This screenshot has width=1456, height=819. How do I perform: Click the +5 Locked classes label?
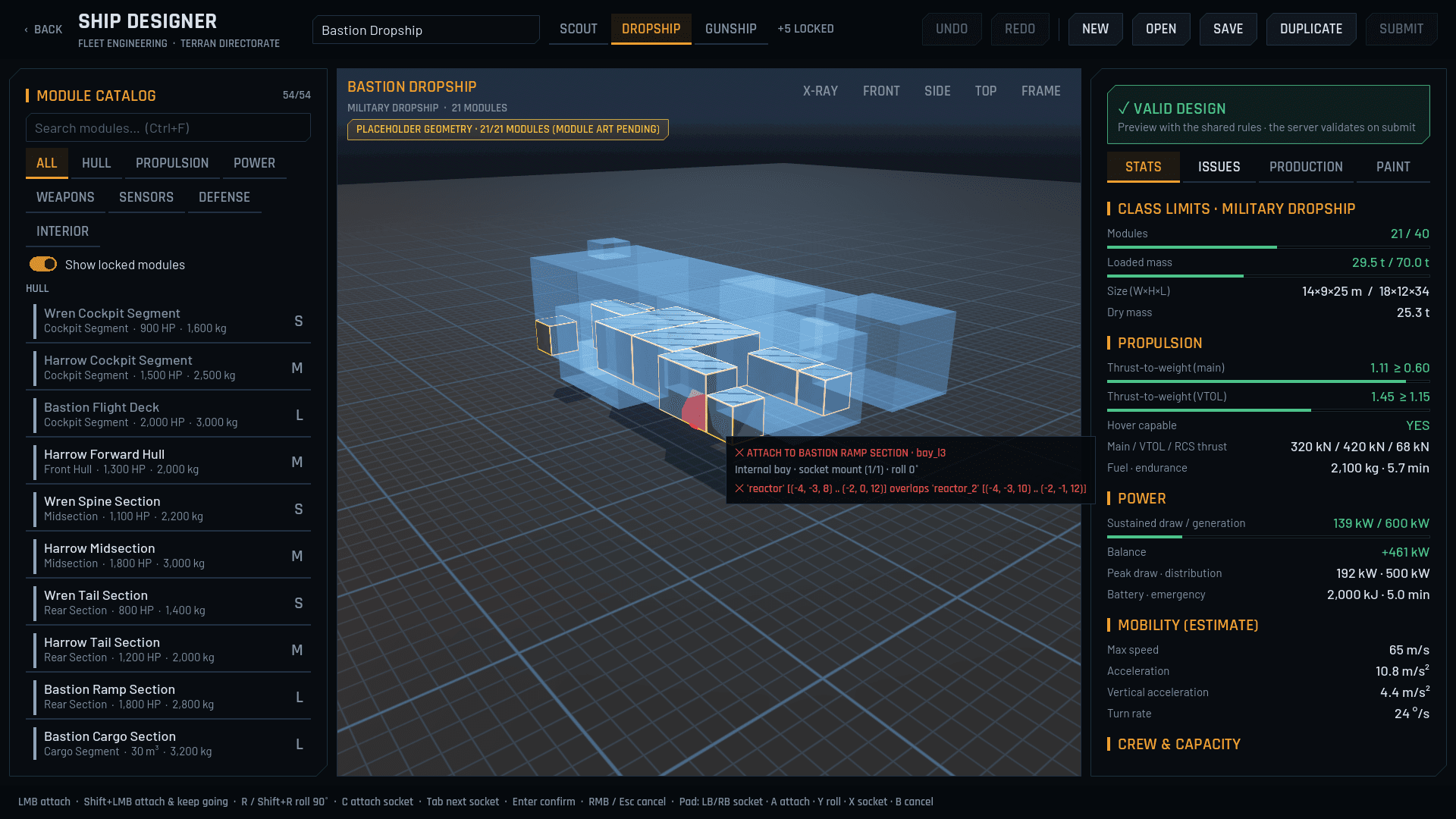coord(805,29)
